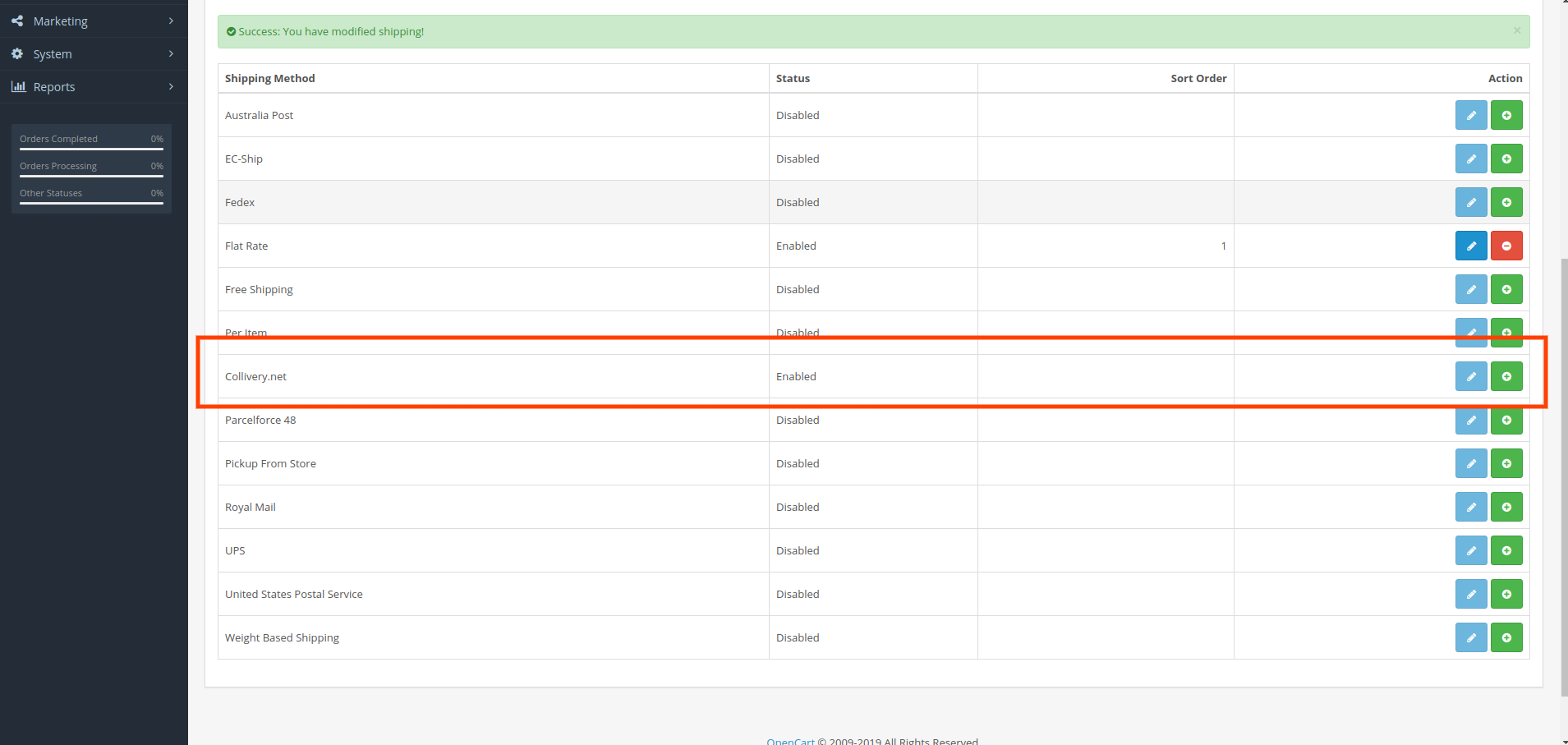1568x745 pixels.
Task: Install the EC-Ship shipping method
Action: tap(1506, 159)
